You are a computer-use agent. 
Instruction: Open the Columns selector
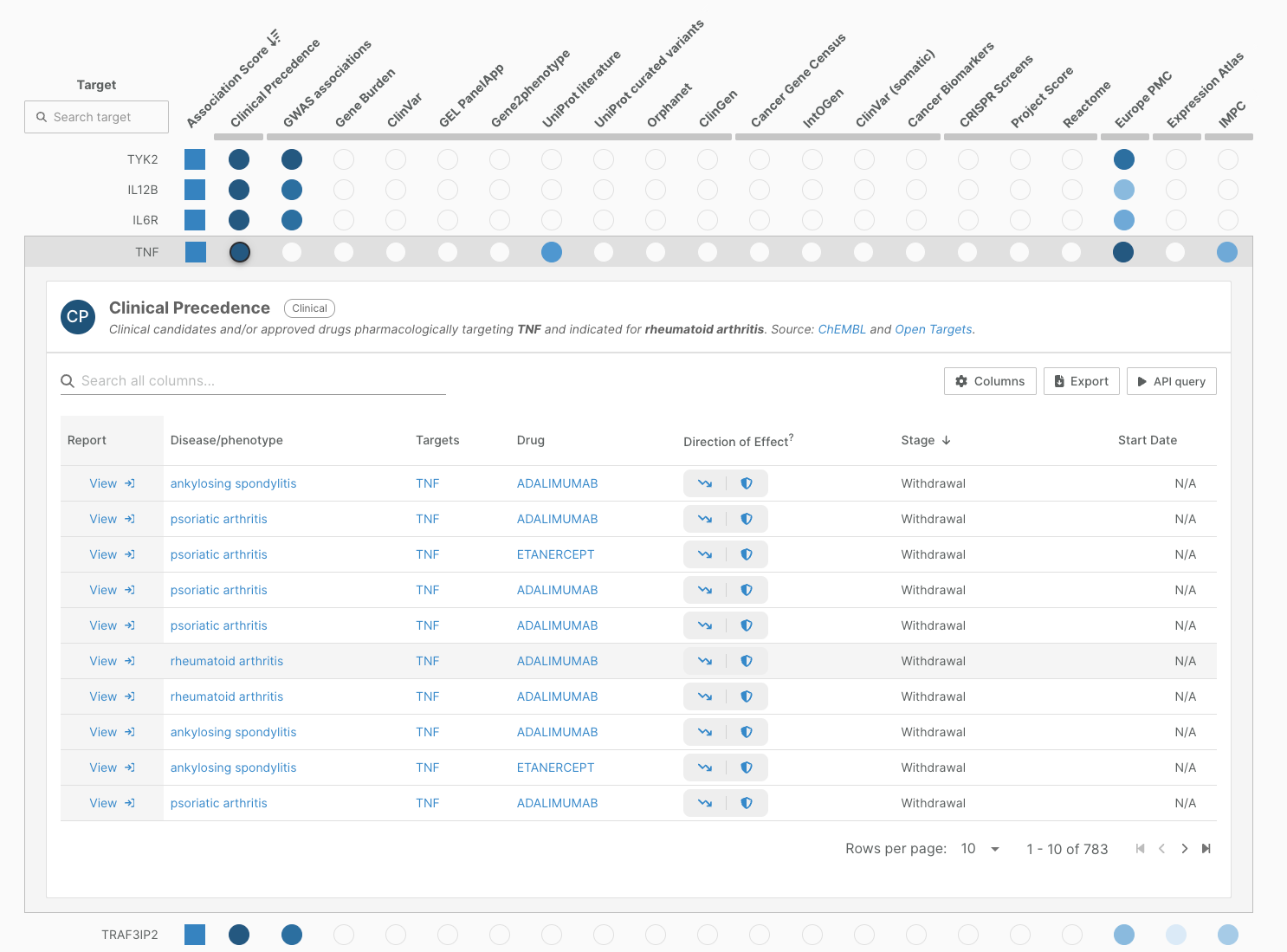point(990,381)
